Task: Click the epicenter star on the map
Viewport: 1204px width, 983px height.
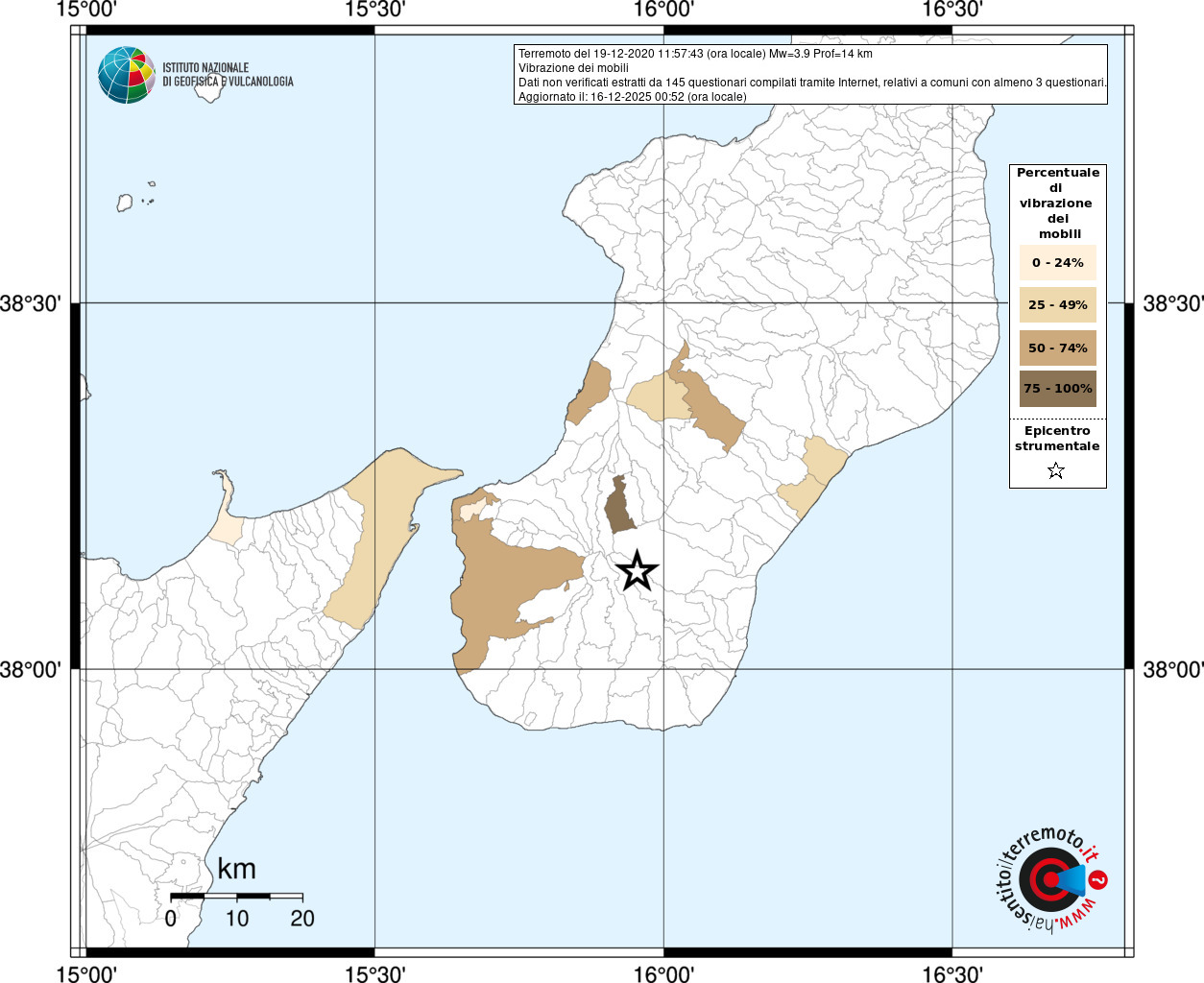Action: point(637,571)
